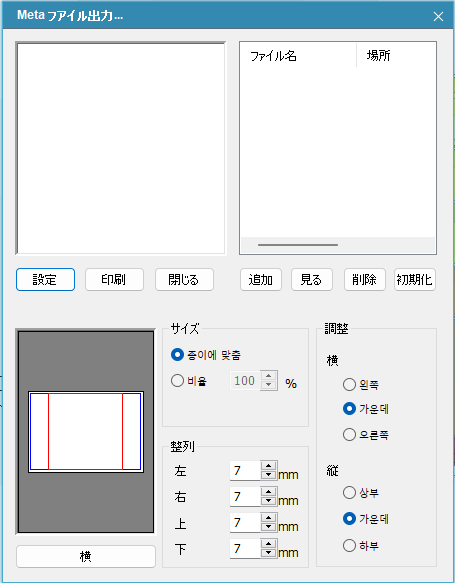Click the 下 margin input field
Viewport: 455px width, 583px height.
[x=245, y=548]
